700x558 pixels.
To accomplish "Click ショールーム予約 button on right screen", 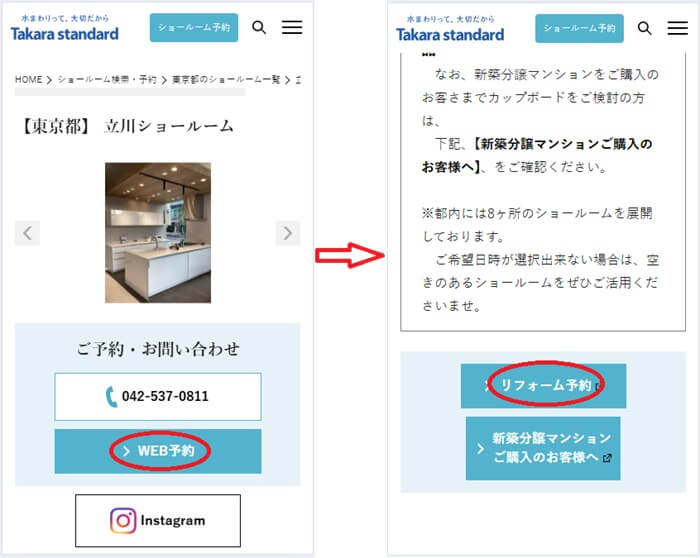I will 579,29.
